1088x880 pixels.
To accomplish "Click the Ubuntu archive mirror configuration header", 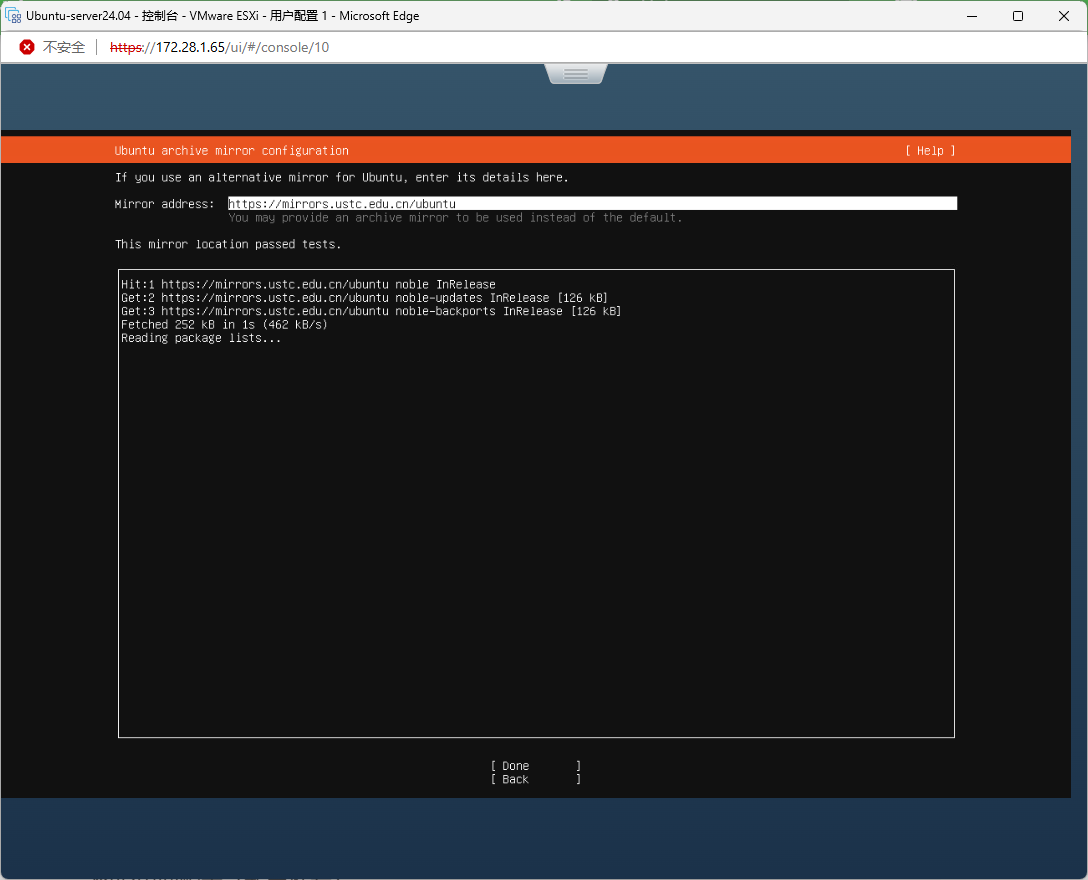I will pos(231,151).
